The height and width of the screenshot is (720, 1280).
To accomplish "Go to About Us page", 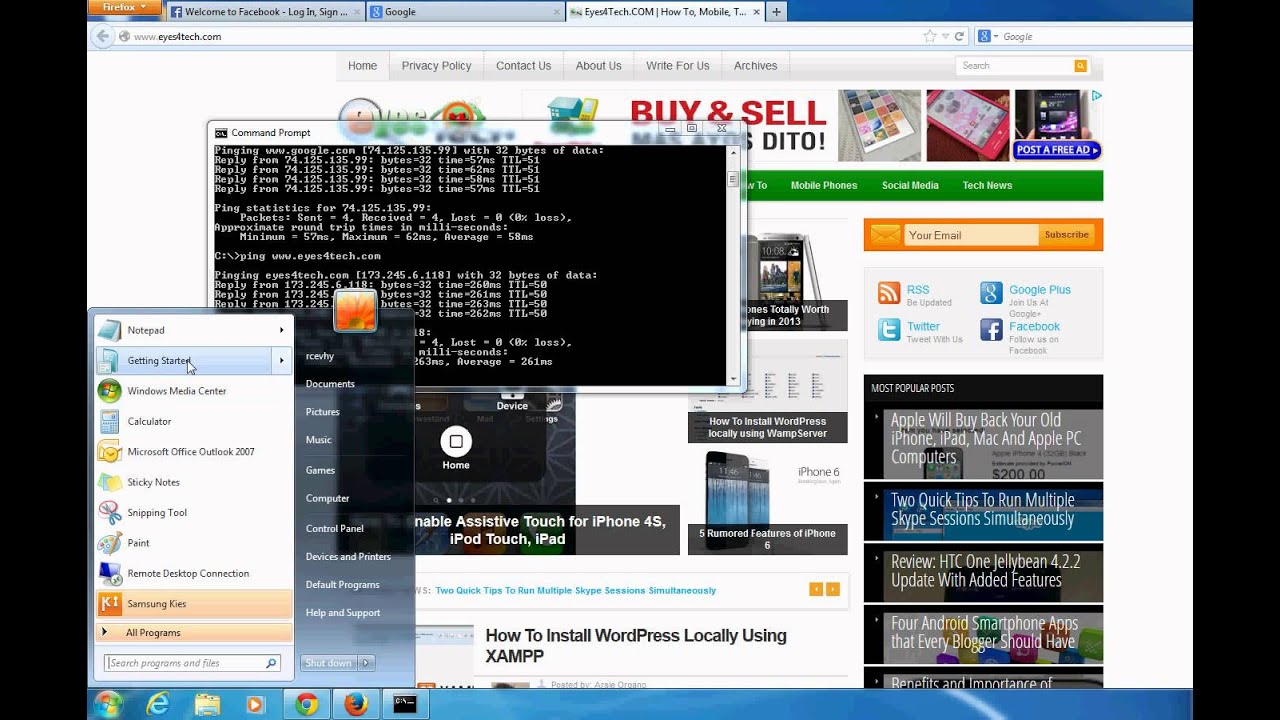I will [598, 66].
